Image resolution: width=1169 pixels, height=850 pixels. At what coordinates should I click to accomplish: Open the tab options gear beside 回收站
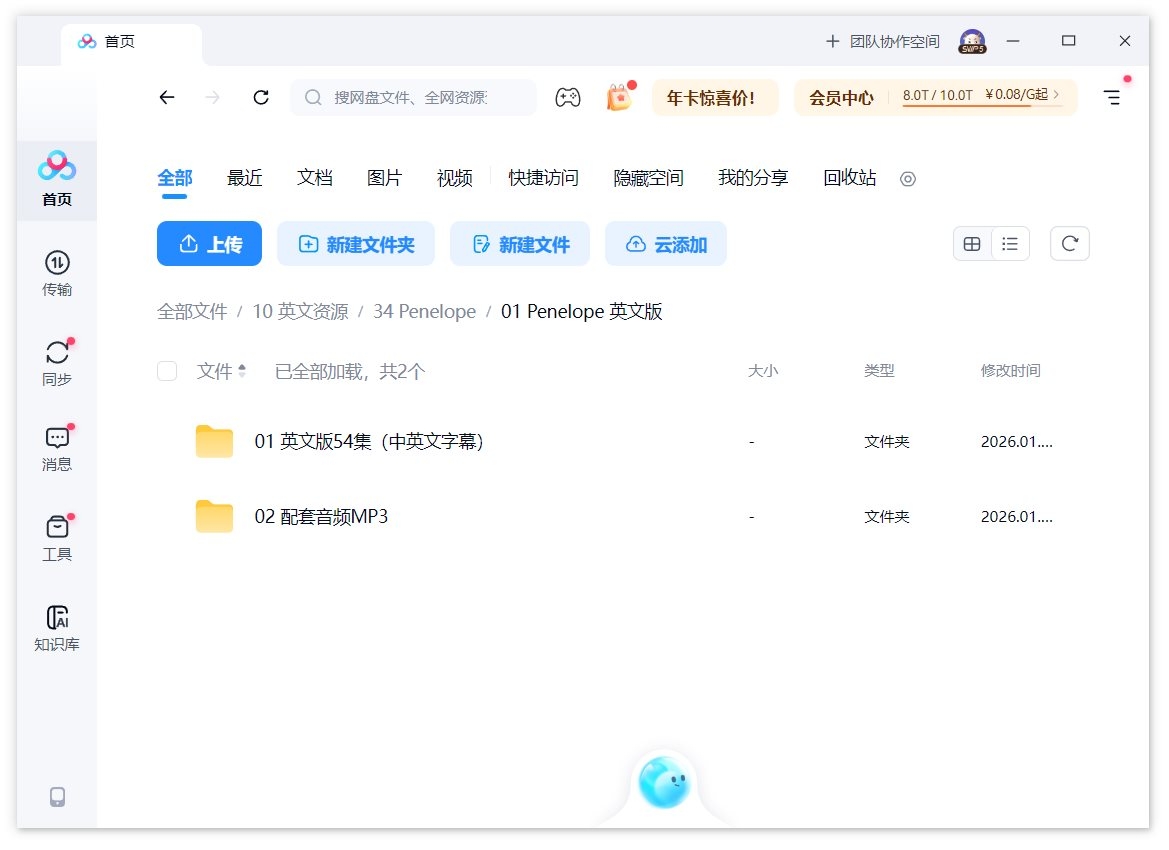click(x=907, y=180)
